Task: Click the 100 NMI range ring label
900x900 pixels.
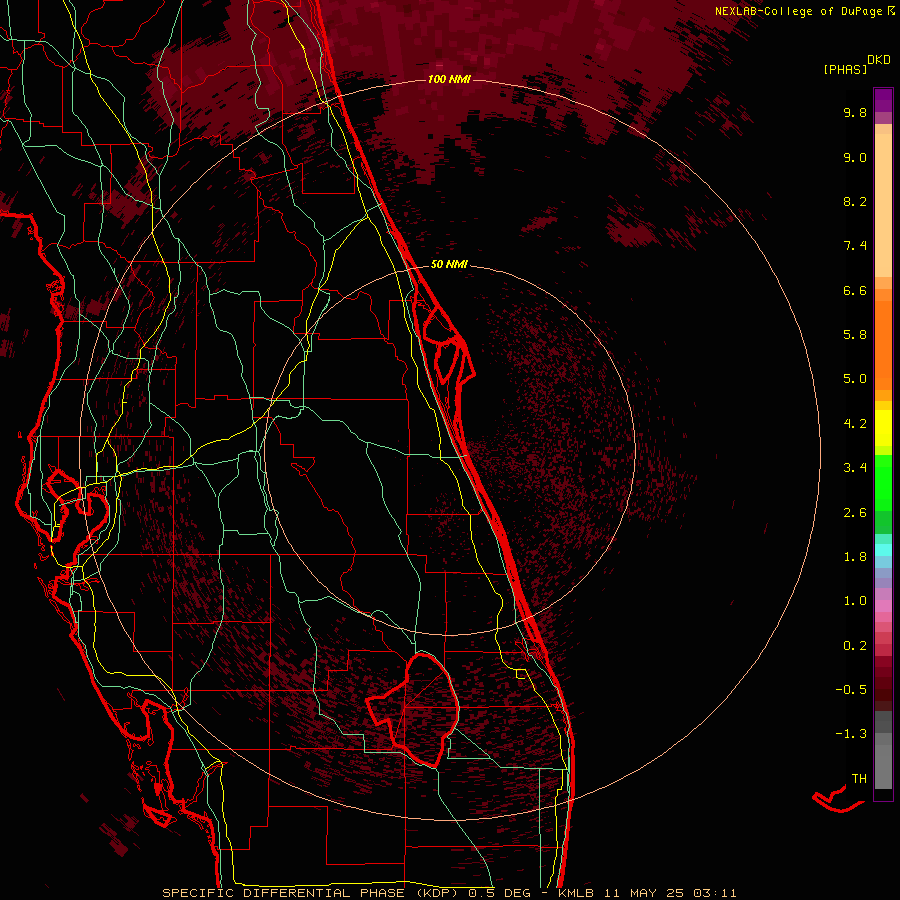Action: [x=449, y=79]
